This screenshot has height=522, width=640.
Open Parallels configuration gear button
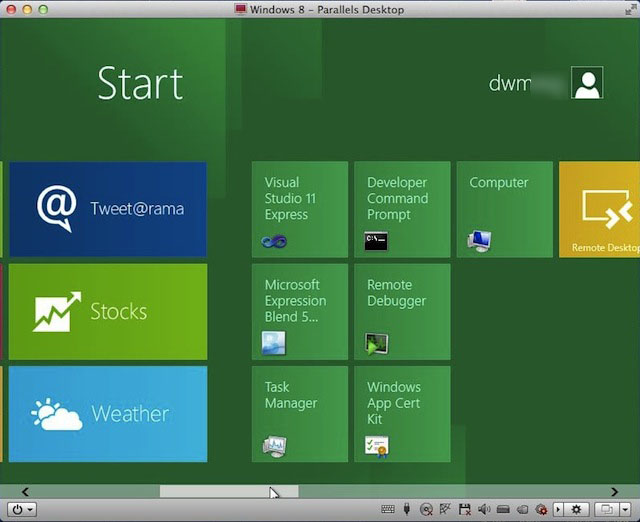576,509
